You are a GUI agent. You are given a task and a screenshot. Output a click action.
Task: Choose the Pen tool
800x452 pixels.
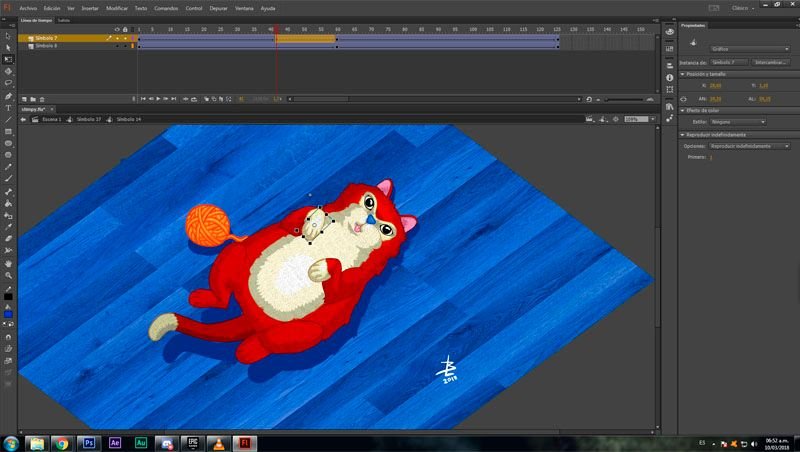(x=8, y=96)
